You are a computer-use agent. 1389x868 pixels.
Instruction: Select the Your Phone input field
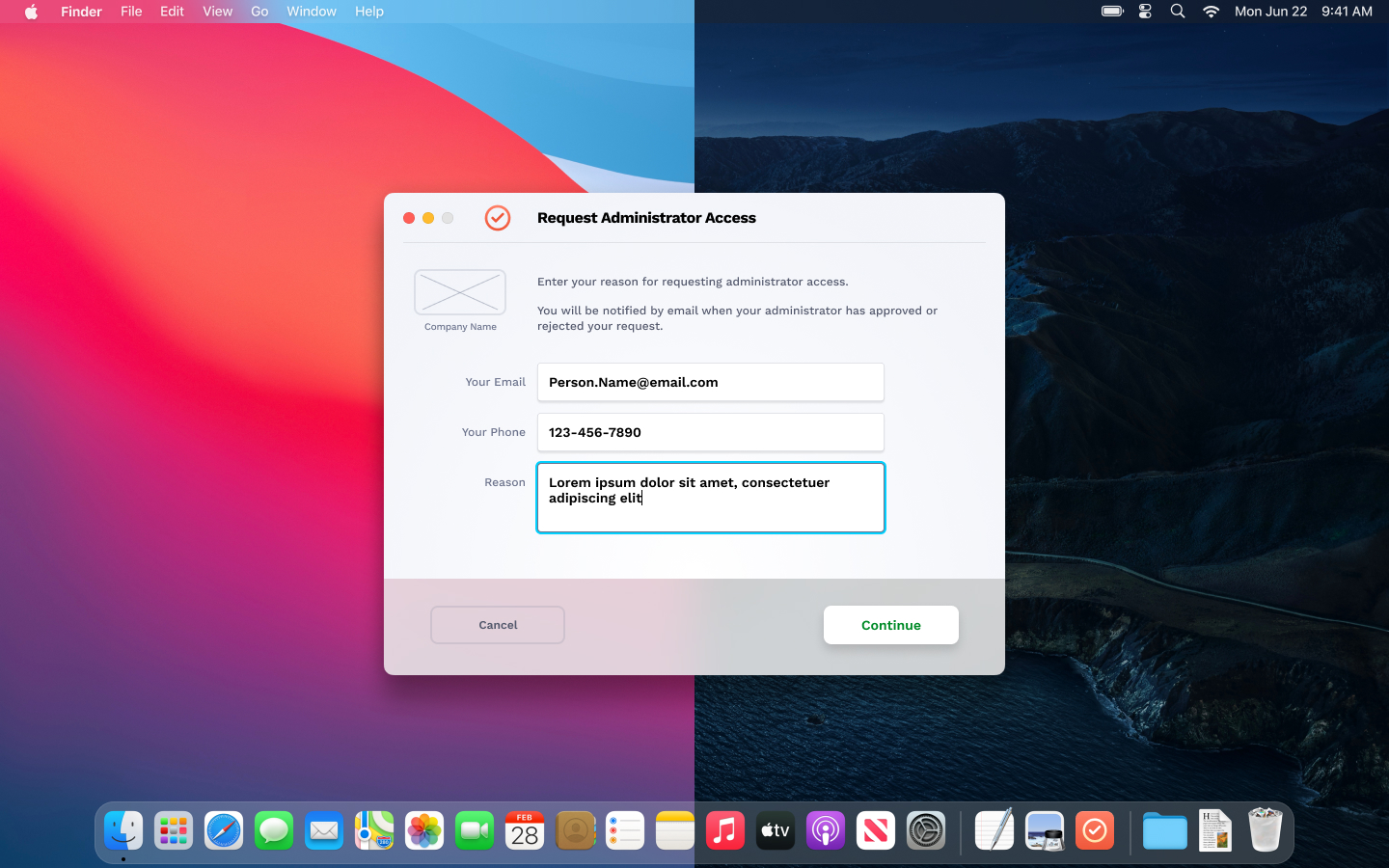point(710,432)
